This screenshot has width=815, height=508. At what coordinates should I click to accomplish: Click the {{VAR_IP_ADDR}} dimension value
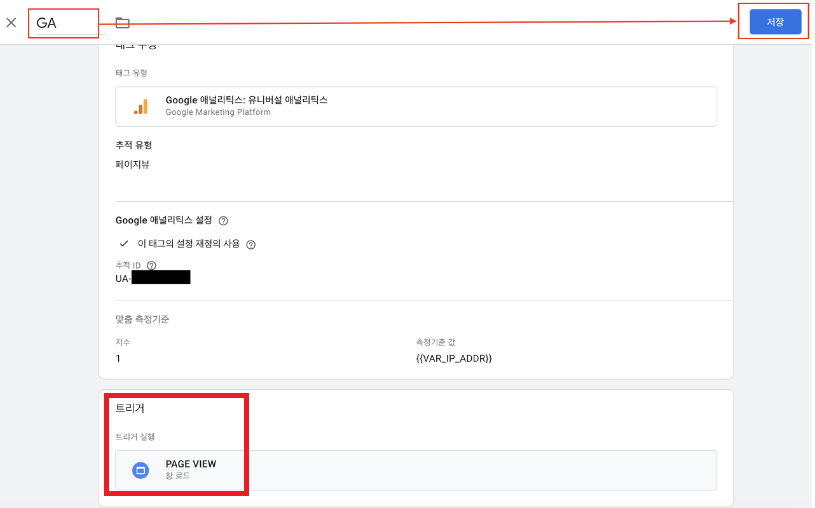[x=454, y=358]
